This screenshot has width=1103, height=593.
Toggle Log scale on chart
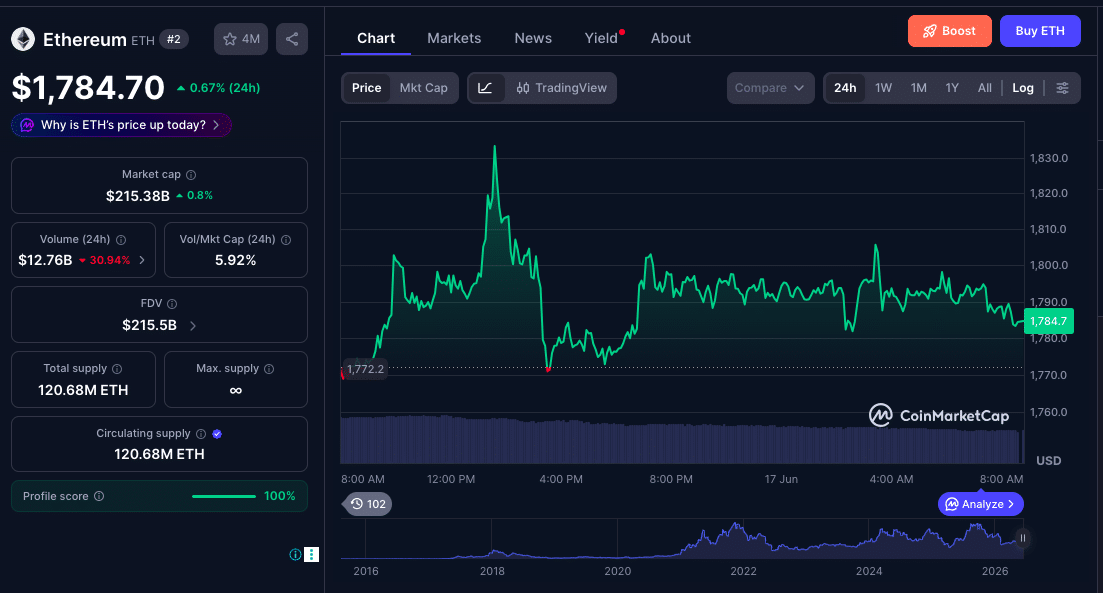tap(1023, 88)
